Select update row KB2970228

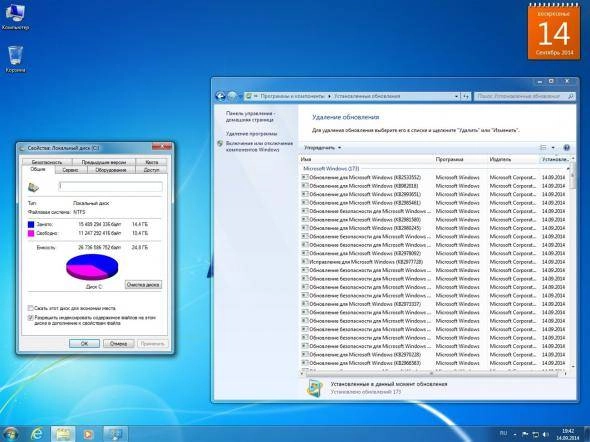tap(435, 354)
